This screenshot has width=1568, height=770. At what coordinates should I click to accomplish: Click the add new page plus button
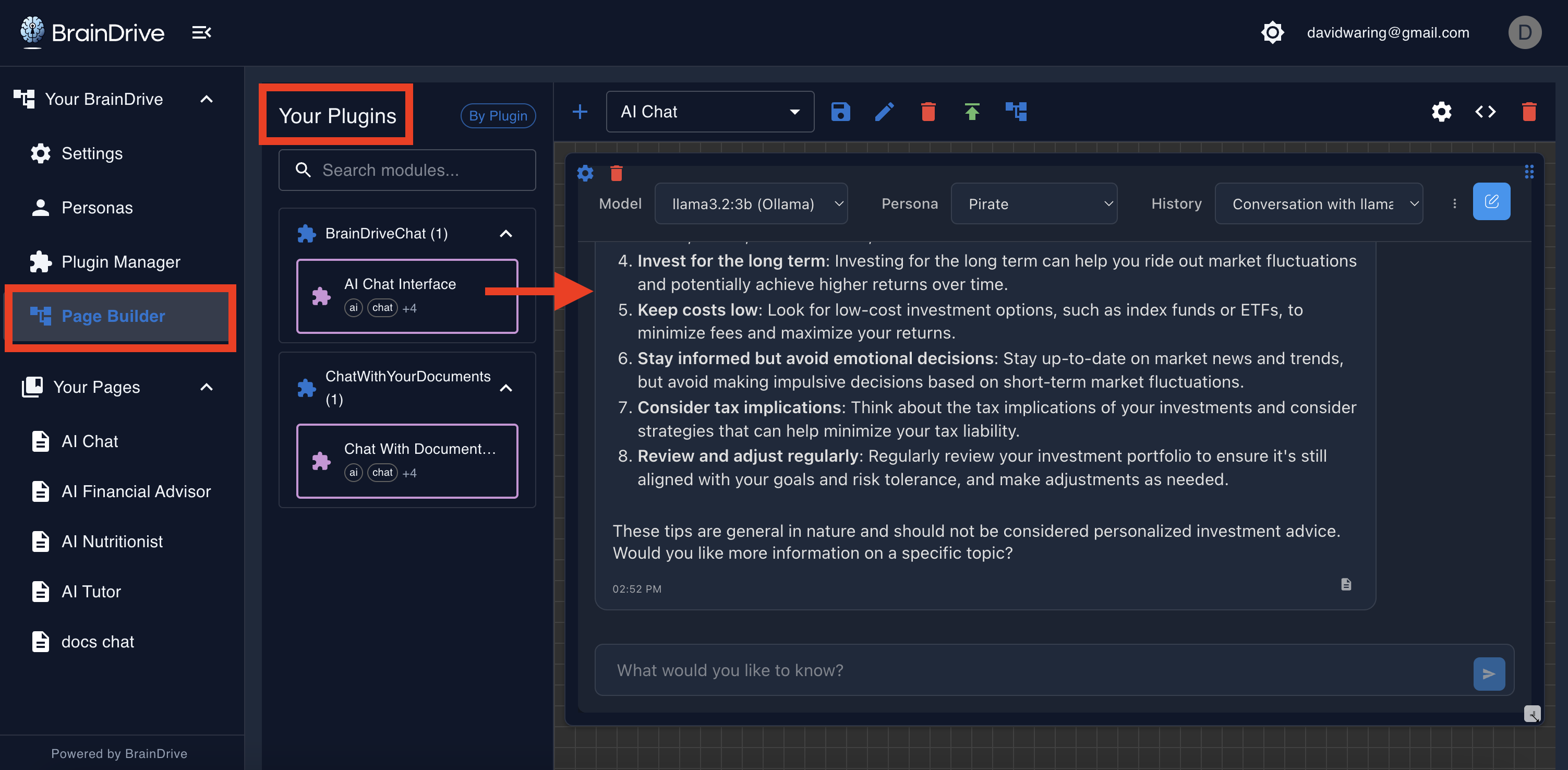[x=580, y=112]
